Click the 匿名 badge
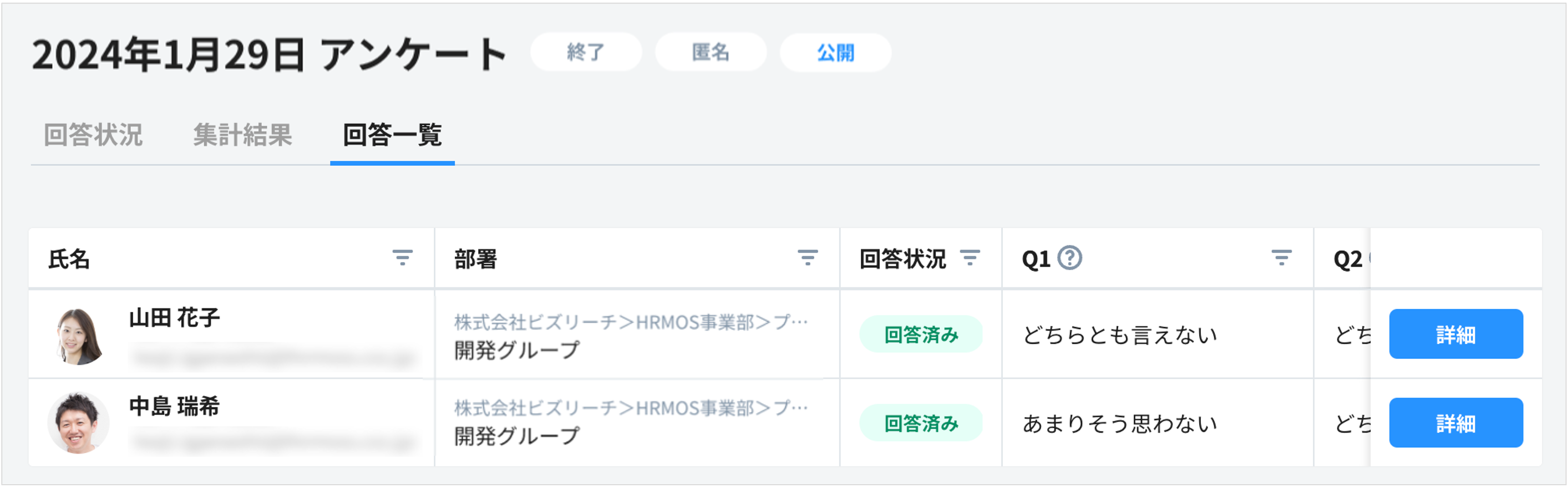1568x488 pixels. click(711, 53)
